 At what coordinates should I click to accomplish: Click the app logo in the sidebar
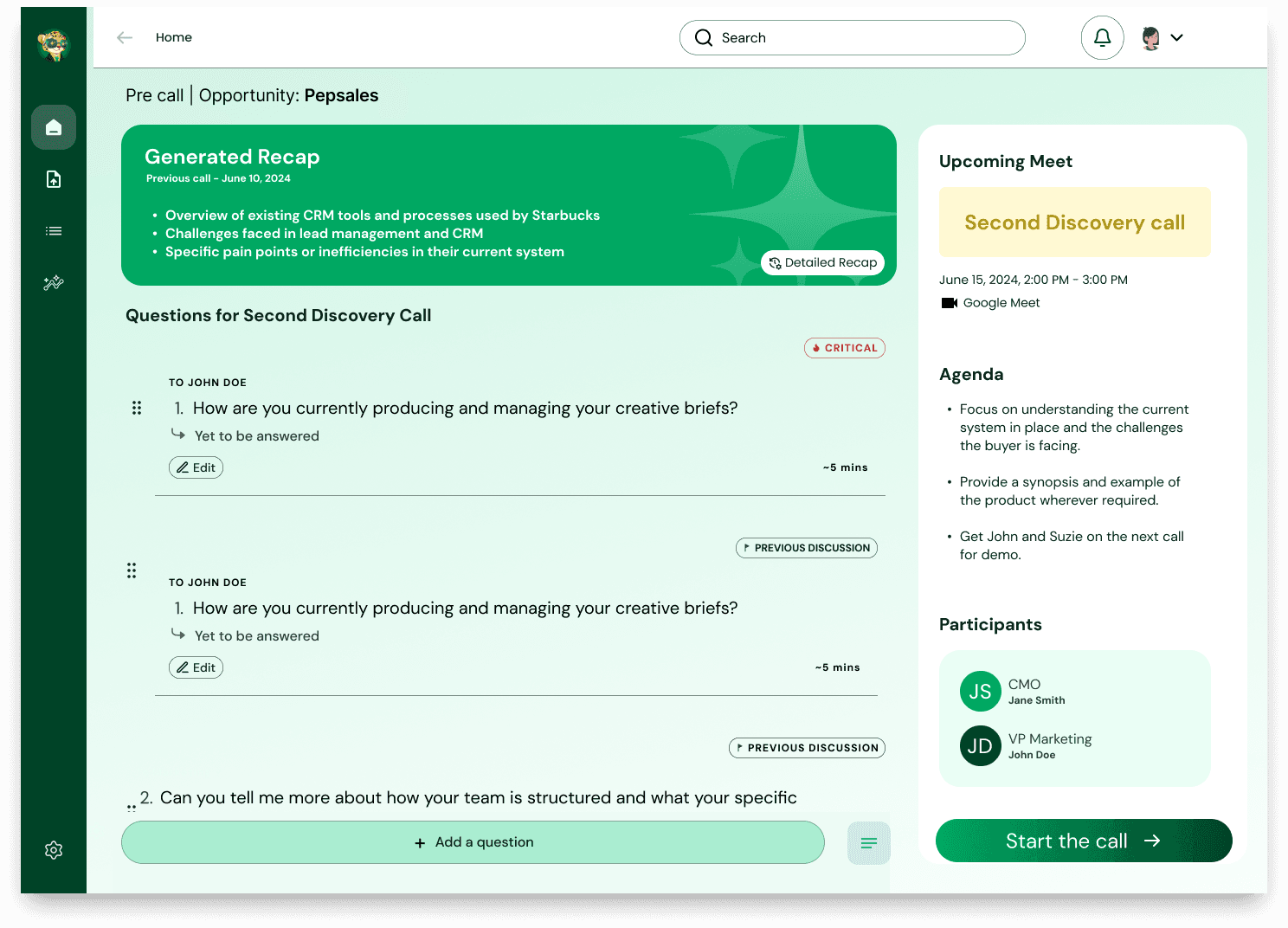[54, 45]
